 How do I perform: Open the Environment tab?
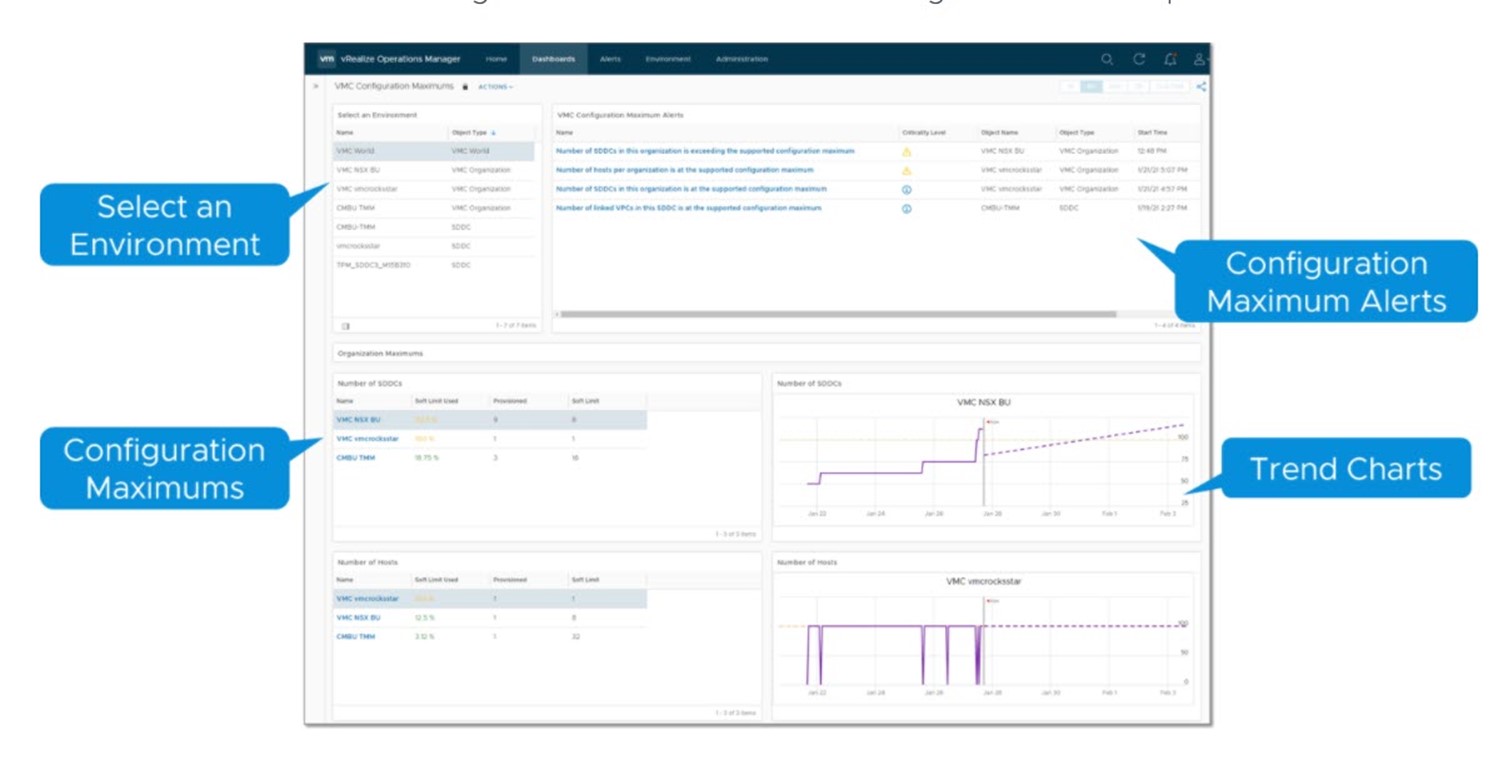(668, 59)
